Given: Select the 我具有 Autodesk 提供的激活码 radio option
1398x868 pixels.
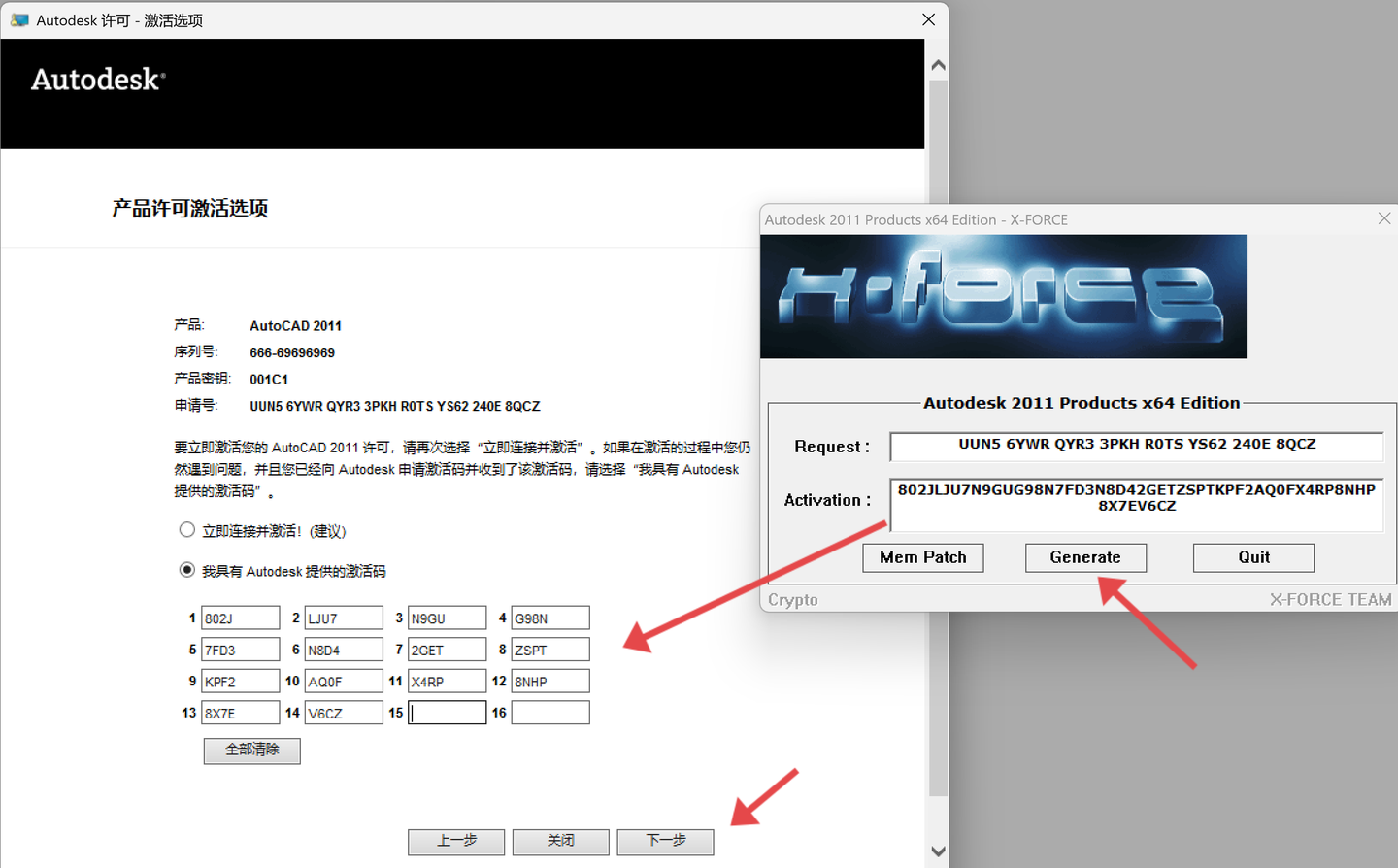Looking at the screenshot, I should [x=187, y=570].
